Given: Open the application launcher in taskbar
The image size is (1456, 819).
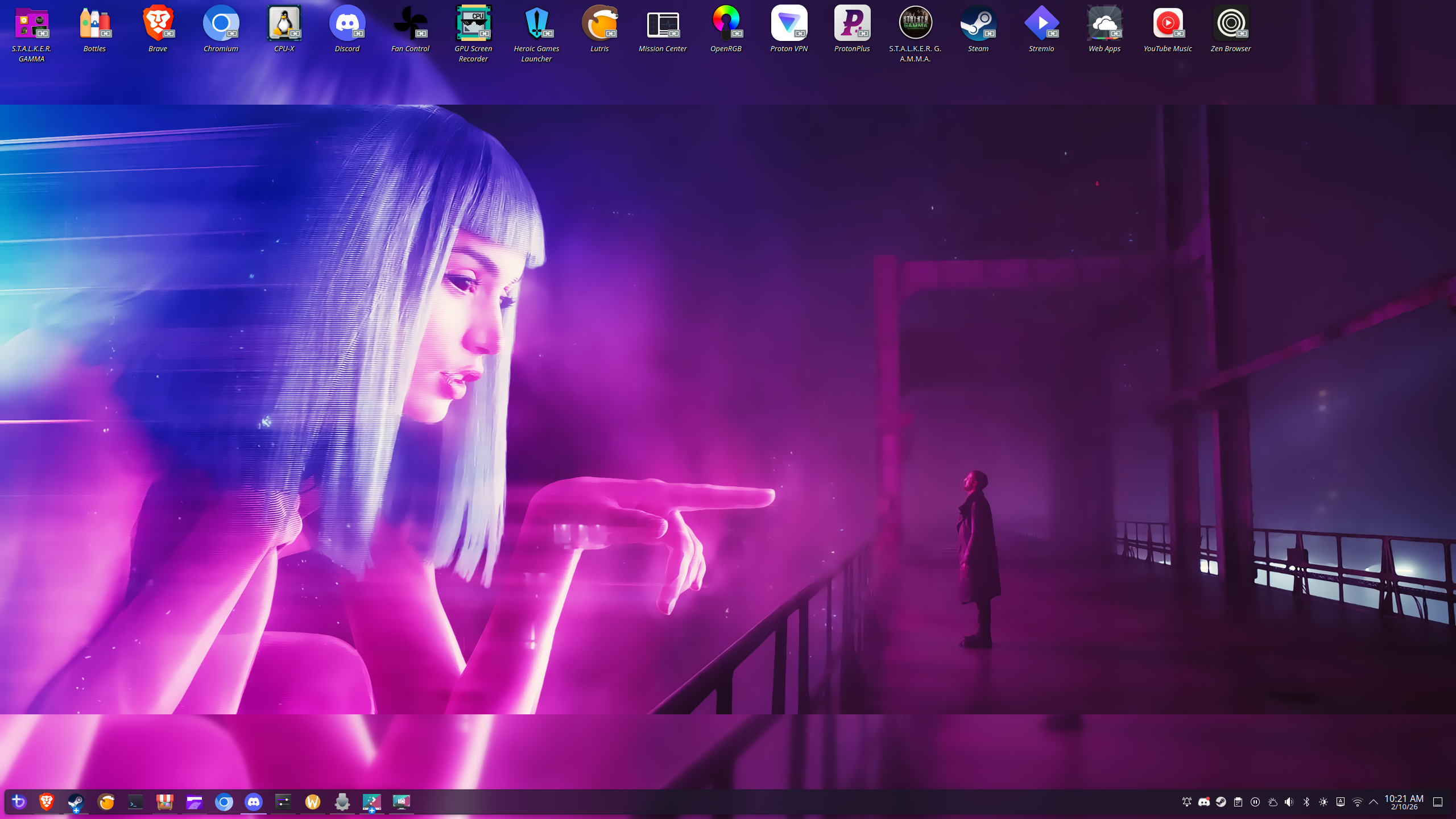Looking at the screenshot, I should pos(18,802).
